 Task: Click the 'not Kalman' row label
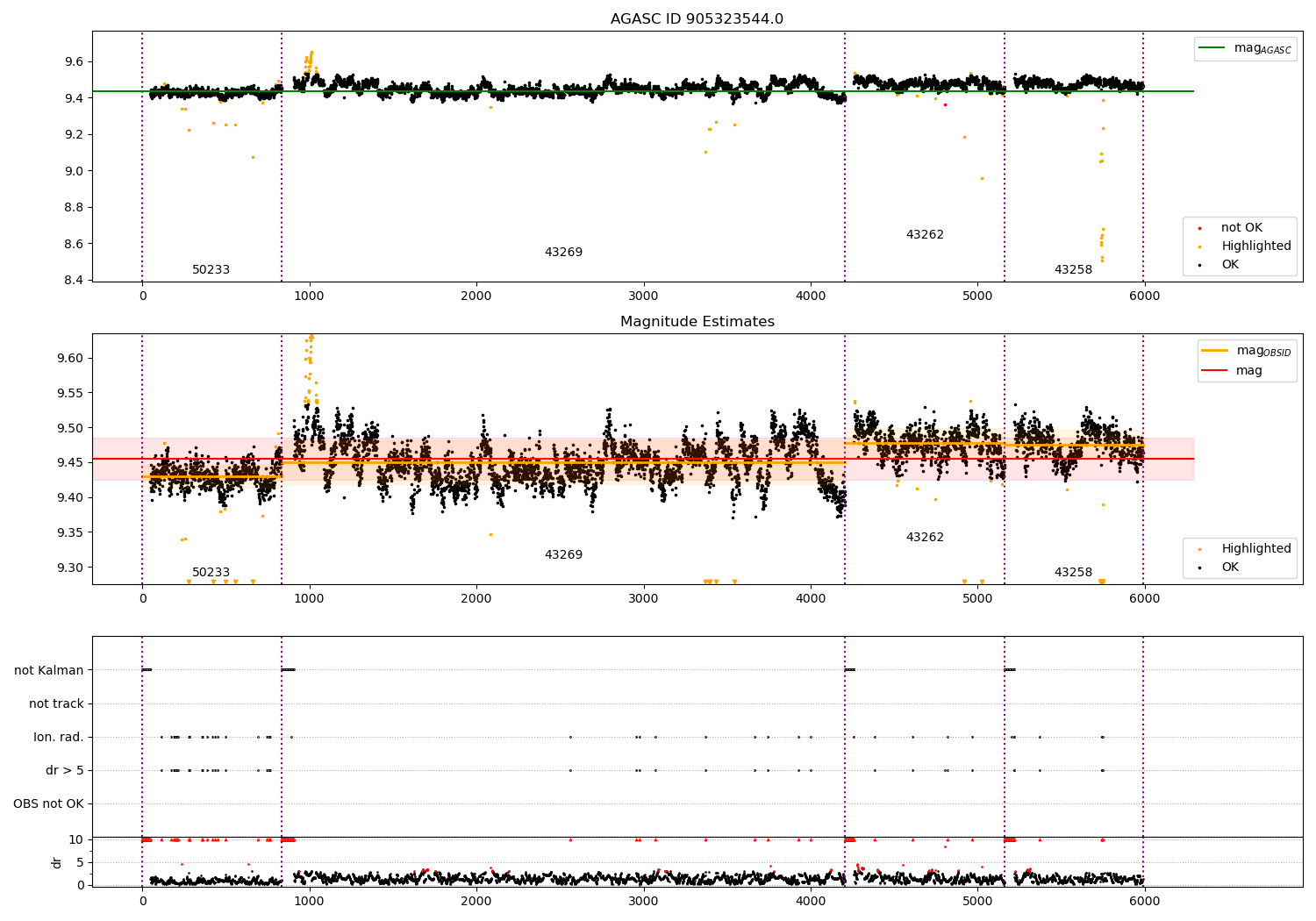pos(49,670)
